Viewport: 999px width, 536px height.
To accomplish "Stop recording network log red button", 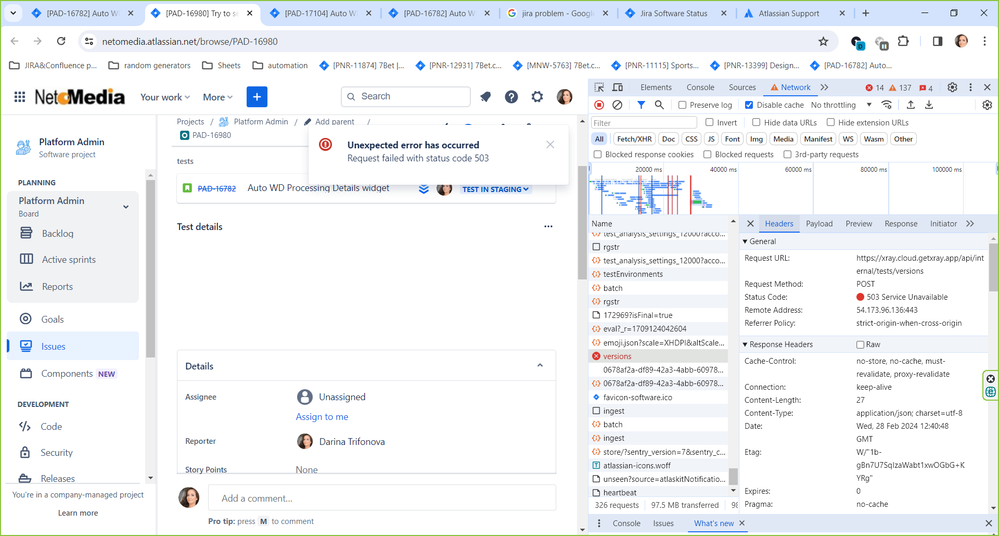I will click(x=599, y=105).
